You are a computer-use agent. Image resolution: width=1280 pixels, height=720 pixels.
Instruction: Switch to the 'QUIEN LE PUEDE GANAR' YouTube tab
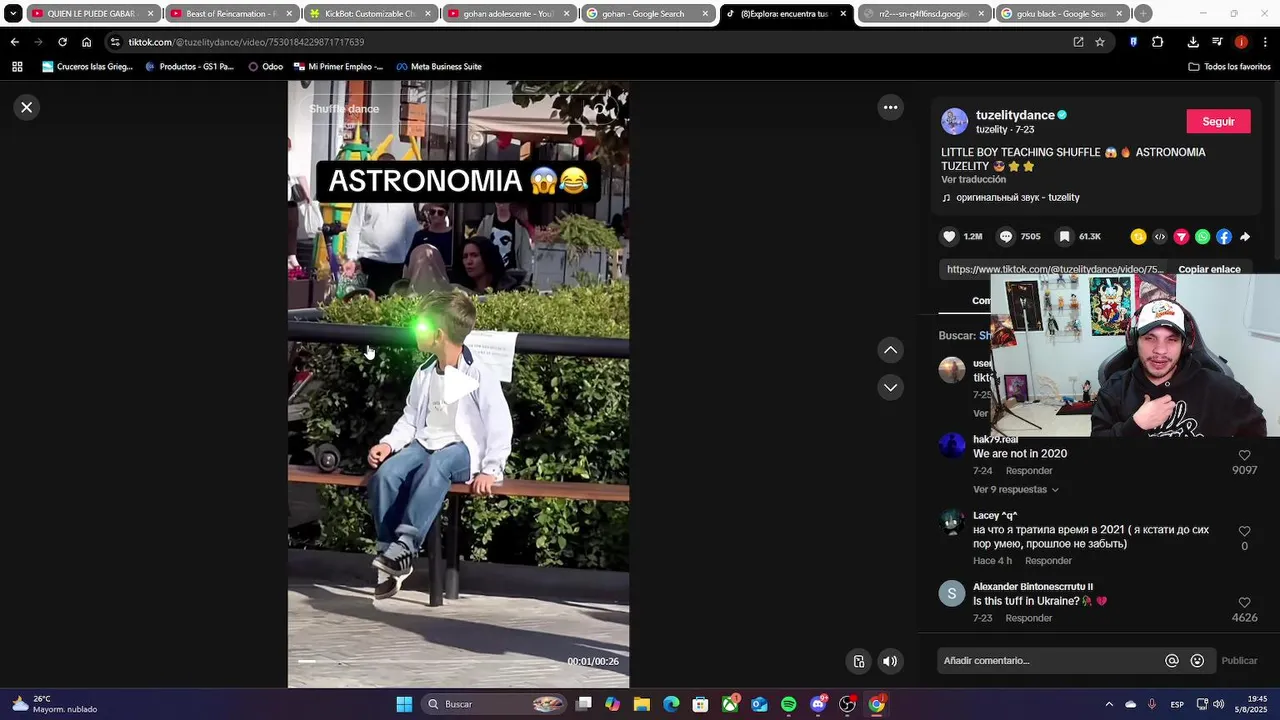91,14
